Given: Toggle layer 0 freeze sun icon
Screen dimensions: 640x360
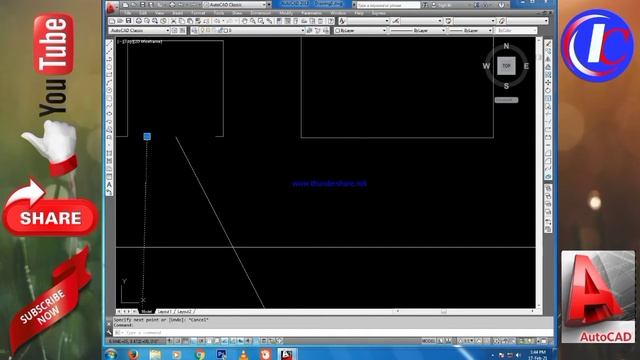Looking at the screenshot, I should click(x=207, y=31).
